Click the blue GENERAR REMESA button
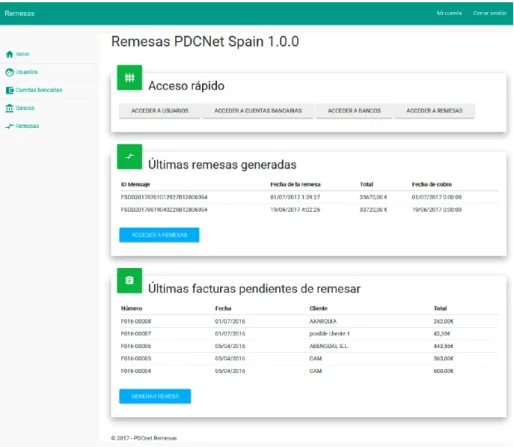Image resolution: width=514 pixels, height=447 pixels. point(155,396)
